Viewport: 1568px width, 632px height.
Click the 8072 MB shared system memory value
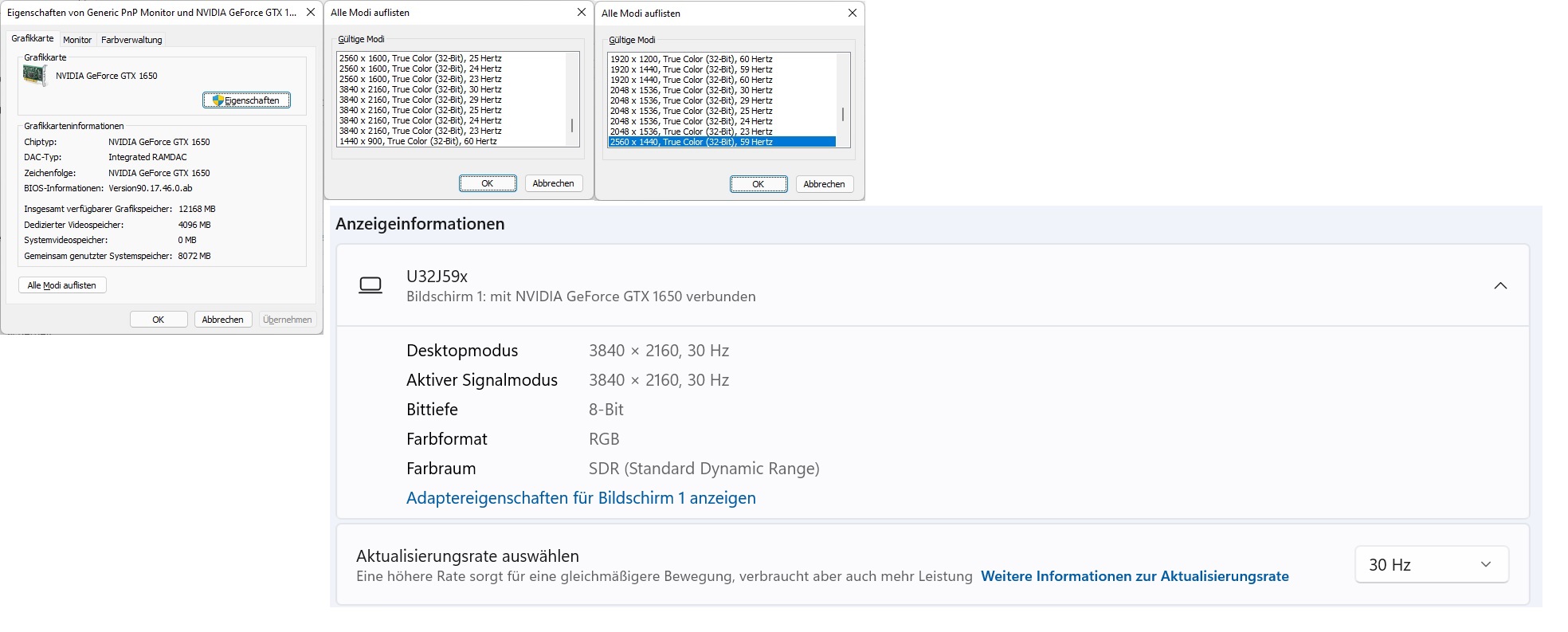click(194, 256)
